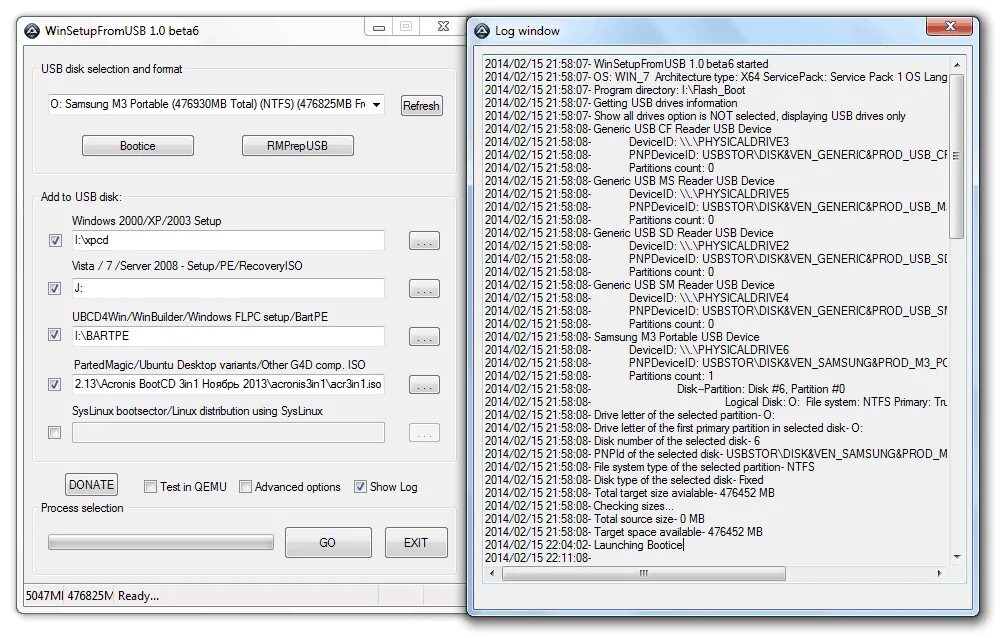Click the GO button
Screen dimensions: 1005x638
328,542
